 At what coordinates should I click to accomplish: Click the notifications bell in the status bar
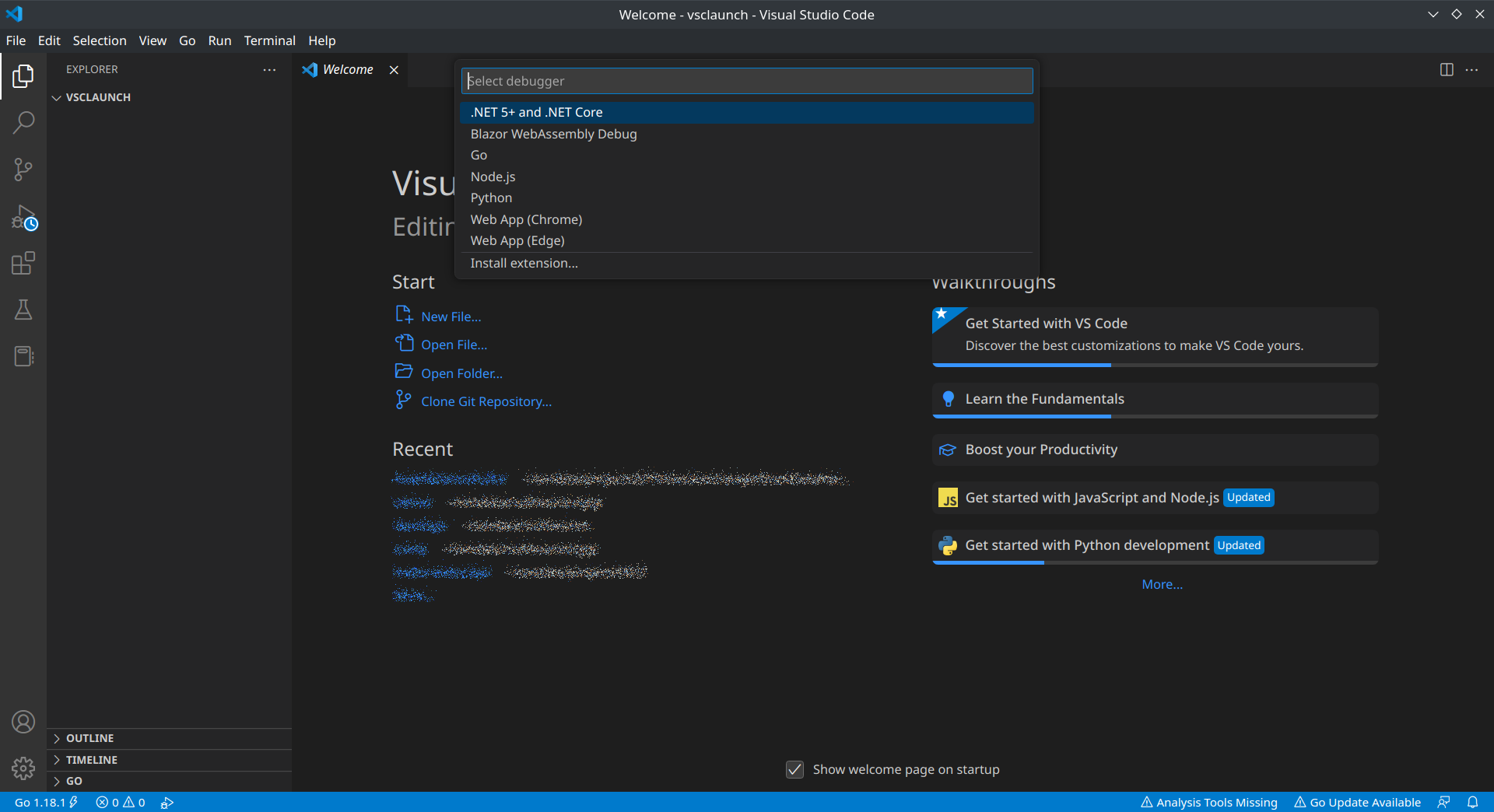(1473, 802)
